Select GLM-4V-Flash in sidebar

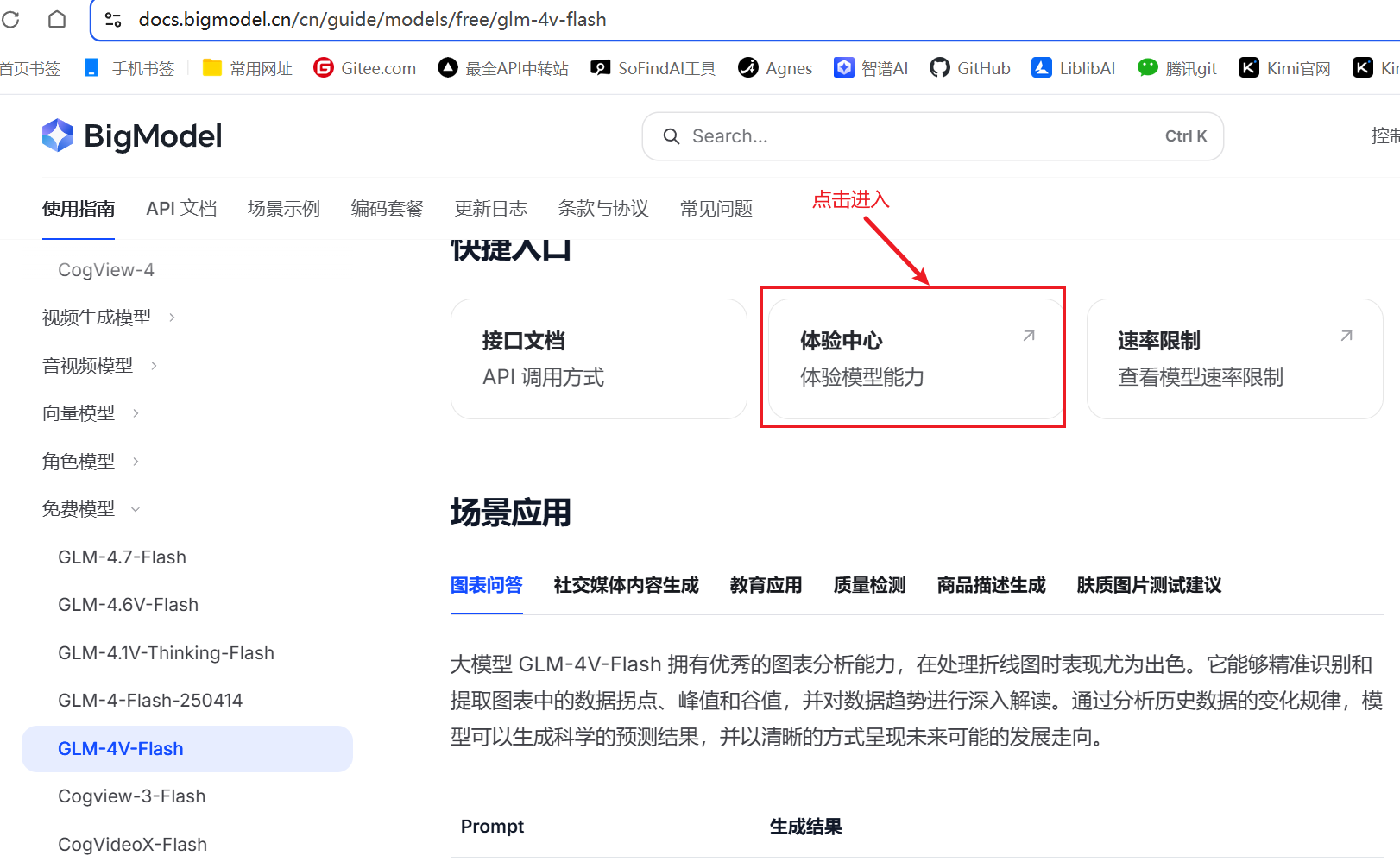tap(187, 749)
